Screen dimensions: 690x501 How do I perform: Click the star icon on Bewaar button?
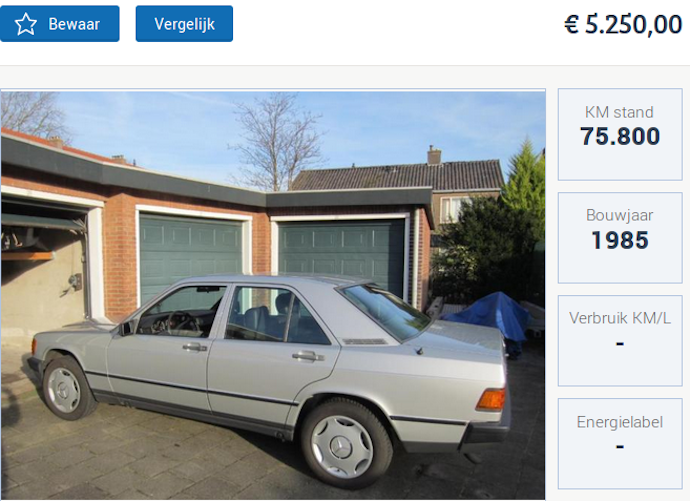[26, 24]
